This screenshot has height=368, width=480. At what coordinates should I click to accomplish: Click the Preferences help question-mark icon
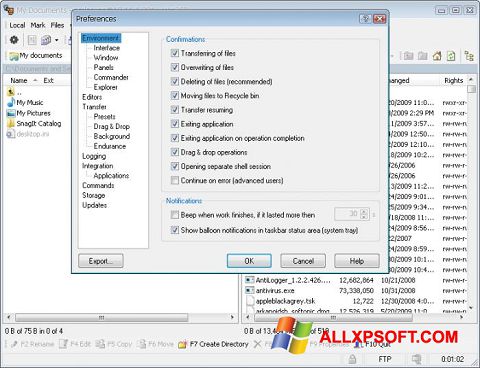(365, 19)
